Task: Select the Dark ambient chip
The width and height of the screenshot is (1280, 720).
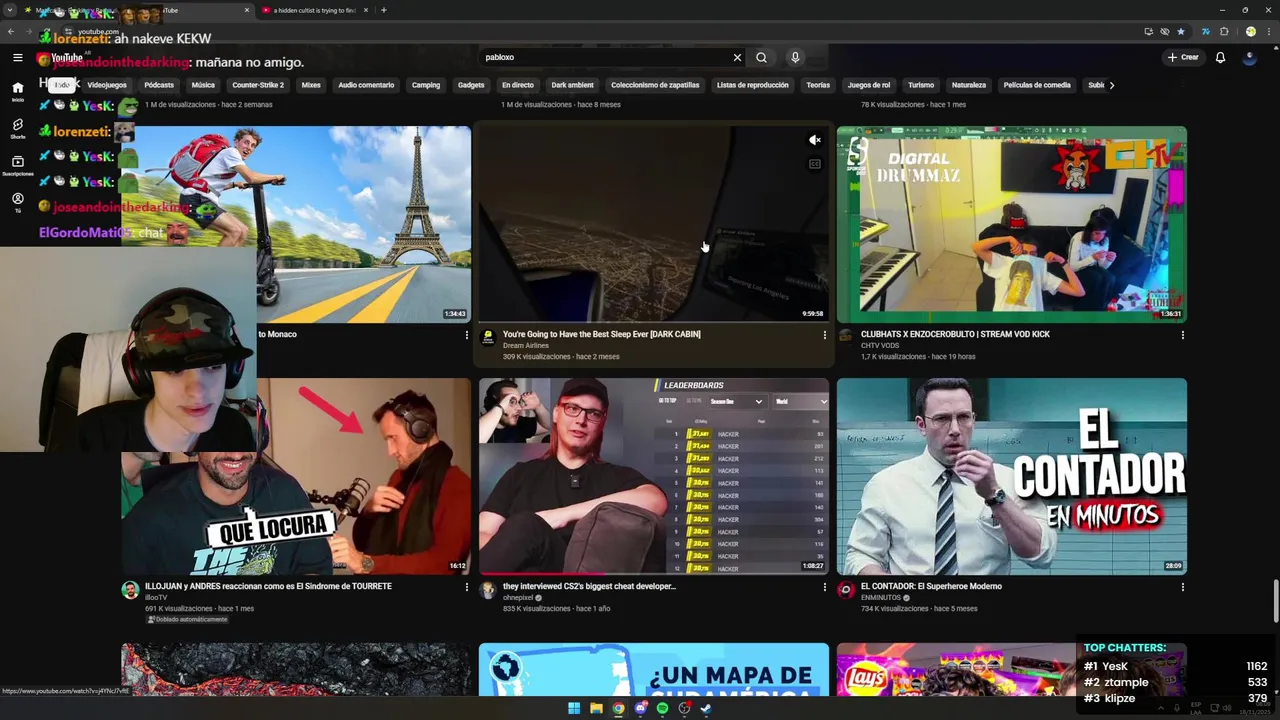Action: 572,85
